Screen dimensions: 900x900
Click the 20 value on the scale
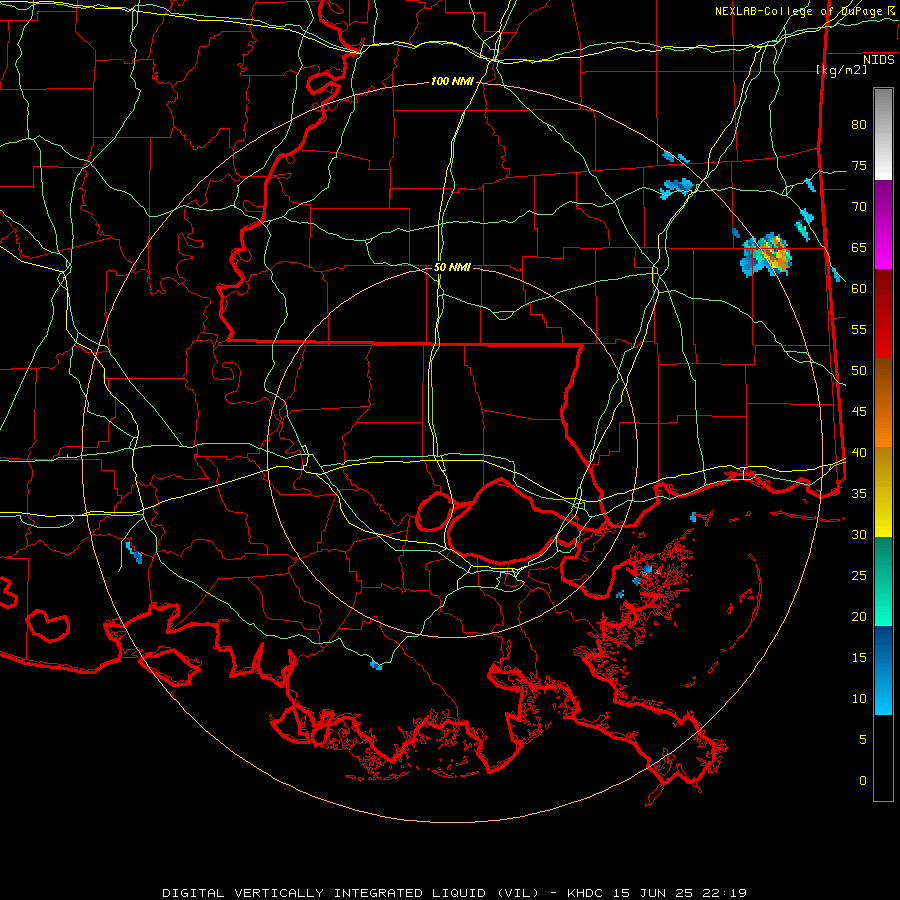tap(859, 616)
